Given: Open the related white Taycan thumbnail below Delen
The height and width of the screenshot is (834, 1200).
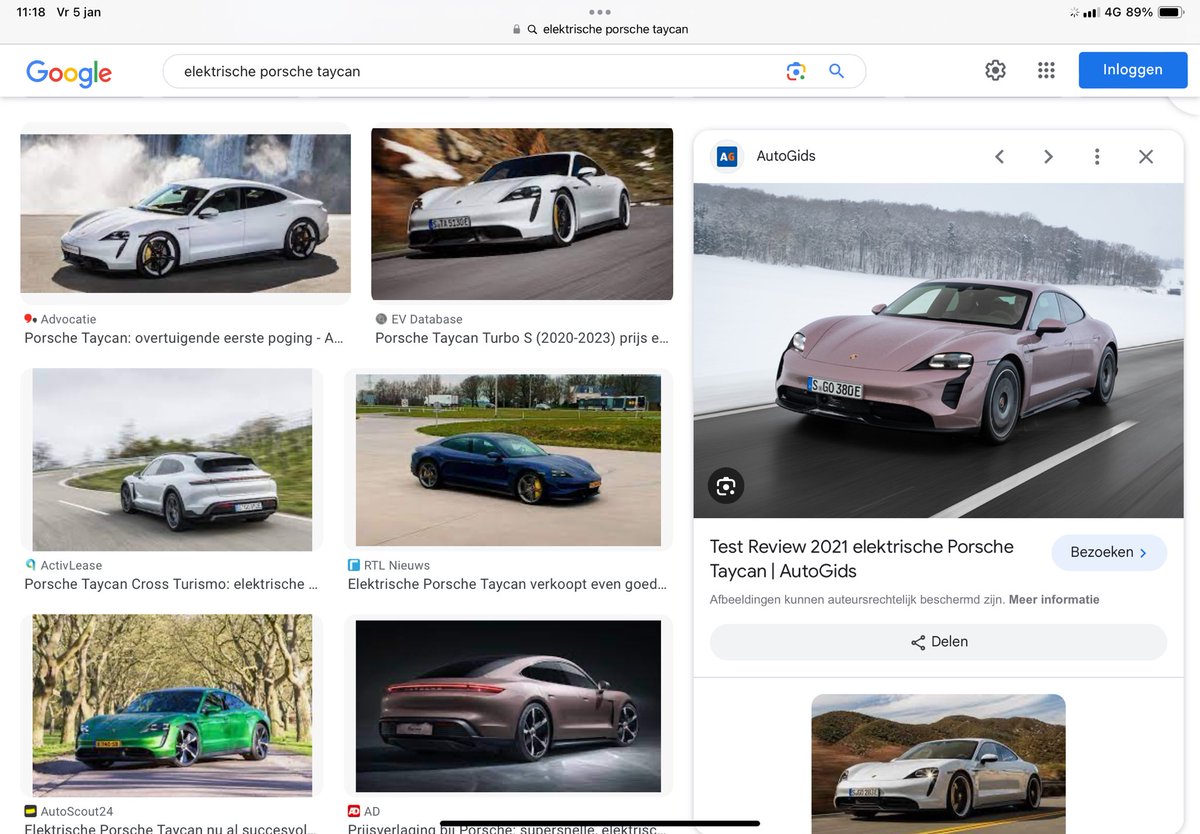Looking at the screenshot, I should (938, 764).
